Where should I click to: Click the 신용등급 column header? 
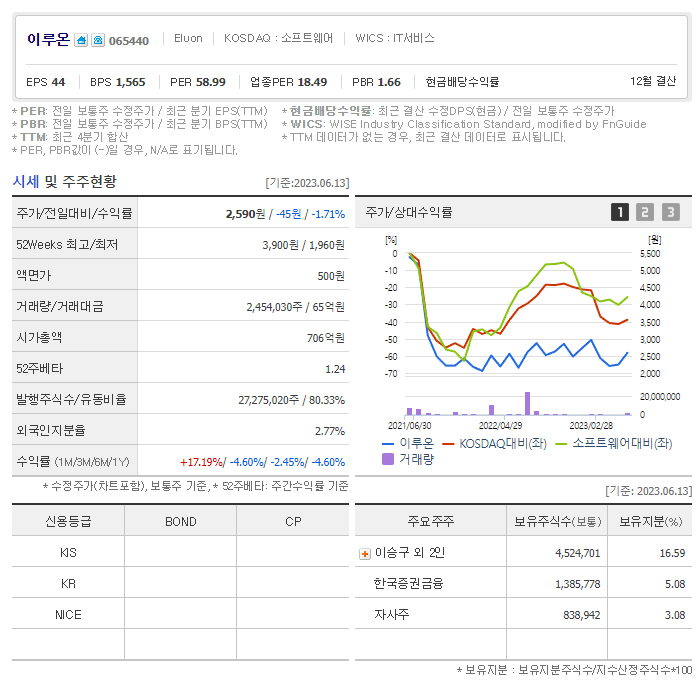[x=68, y=522]
